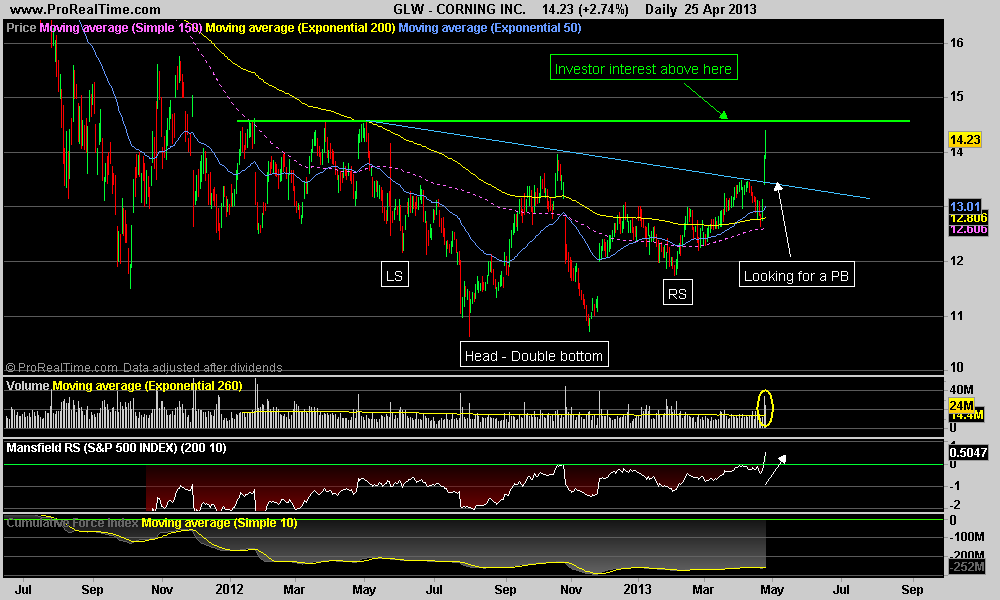Click the 0.5047 Mansfield RS value tag
This screenshot has height=600, width=1000.
point(968,452)
